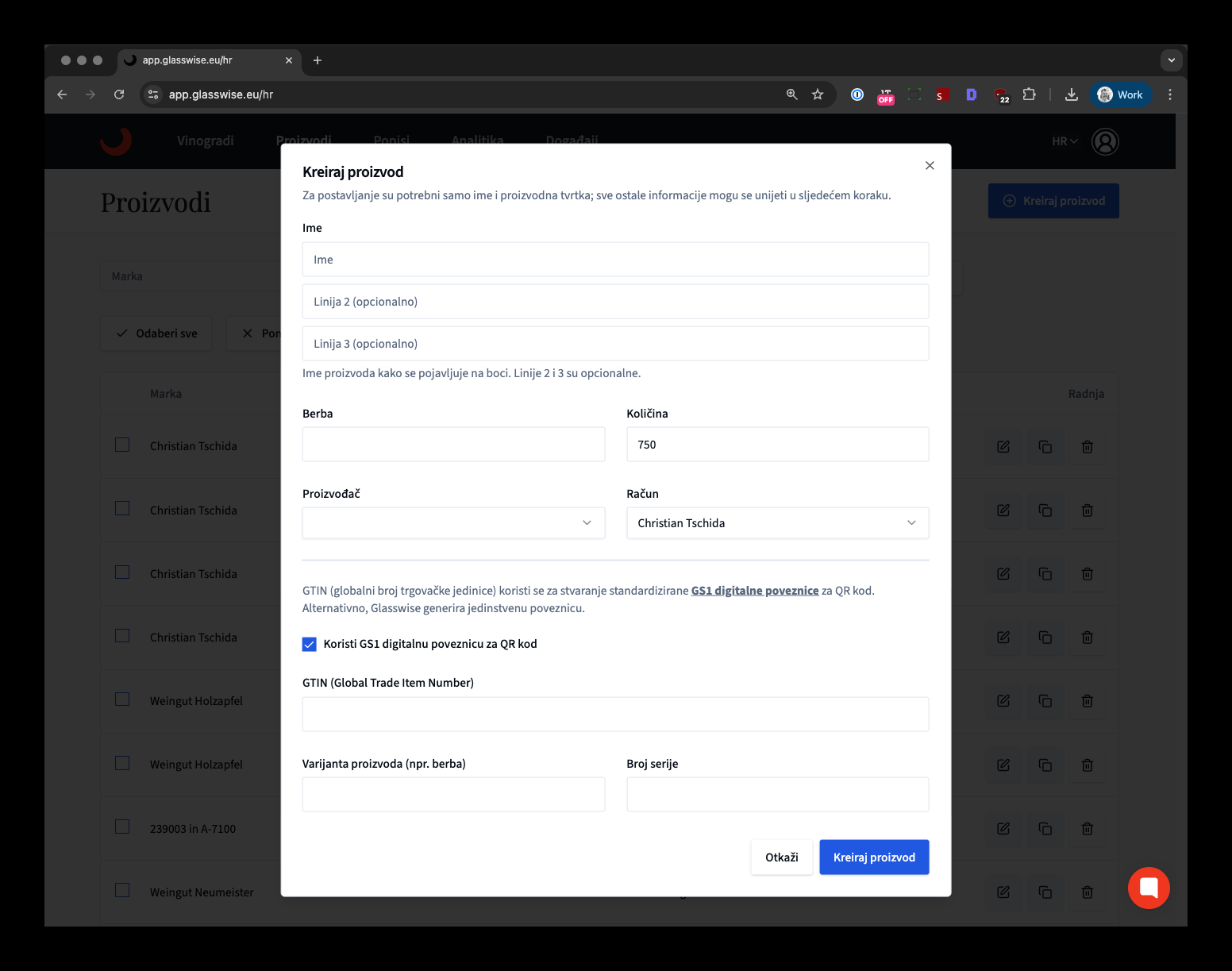
Task: Click background Kreiraj proizvod button in page header
Action: point(1053,201)
